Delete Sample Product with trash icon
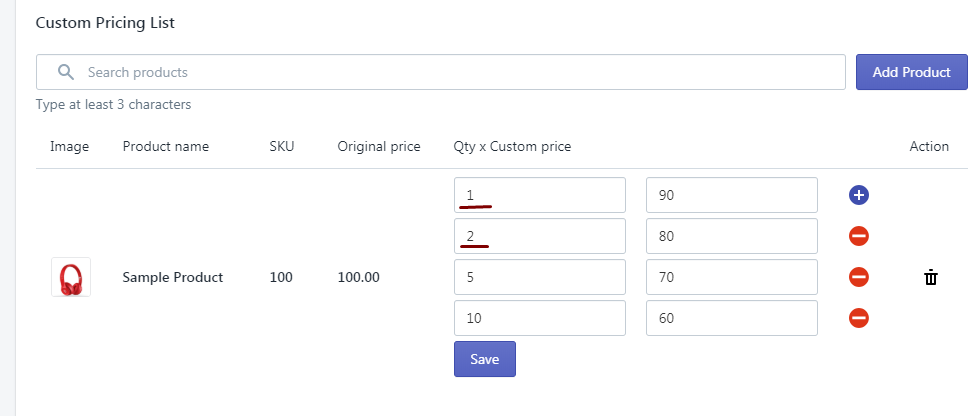 [931, 277]
